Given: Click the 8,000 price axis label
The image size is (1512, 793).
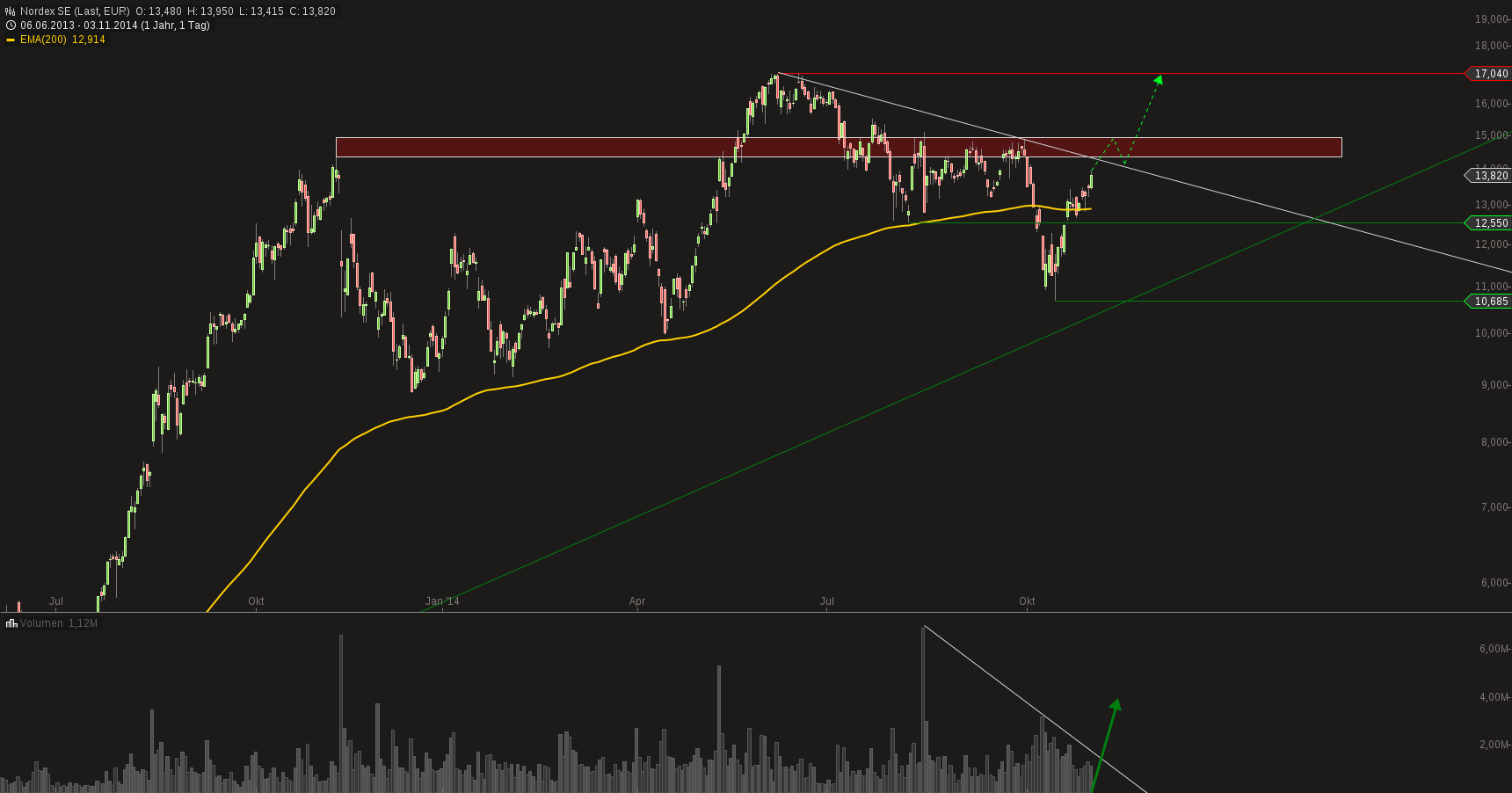Looking at the screenshot, I should 1494,442.
